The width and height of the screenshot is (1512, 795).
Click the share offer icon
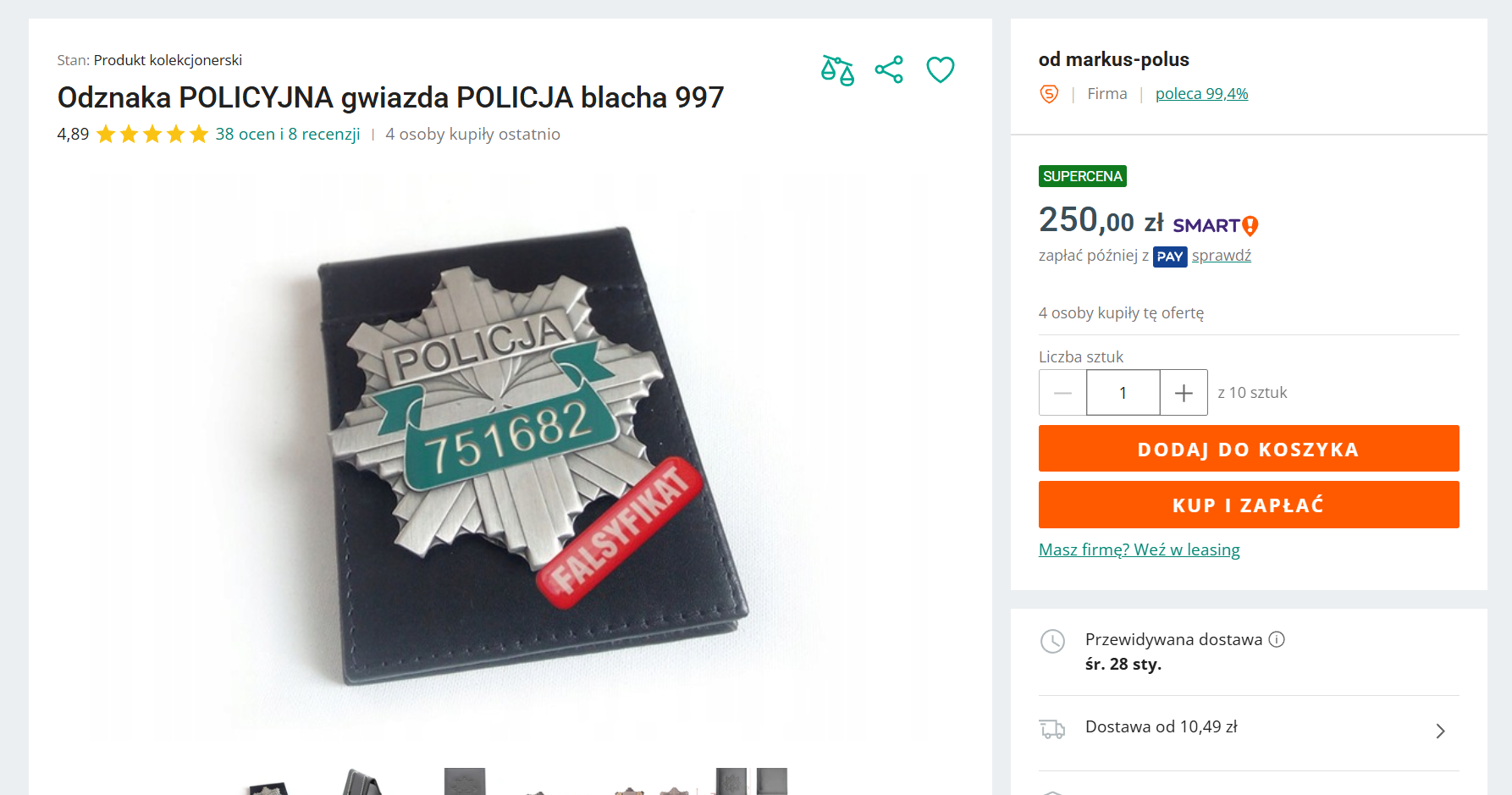(889, 69)
